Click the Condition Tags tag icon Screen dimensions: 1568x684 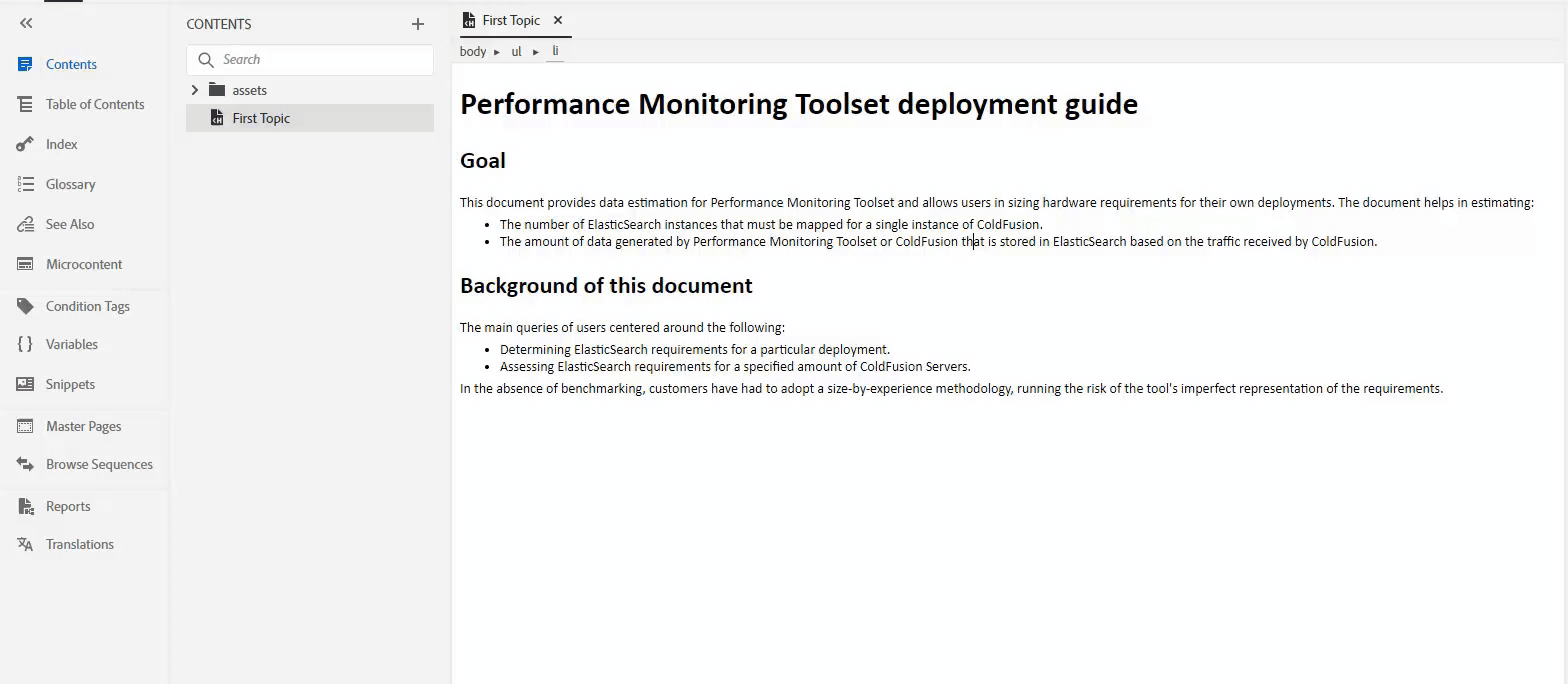[26, 306]
